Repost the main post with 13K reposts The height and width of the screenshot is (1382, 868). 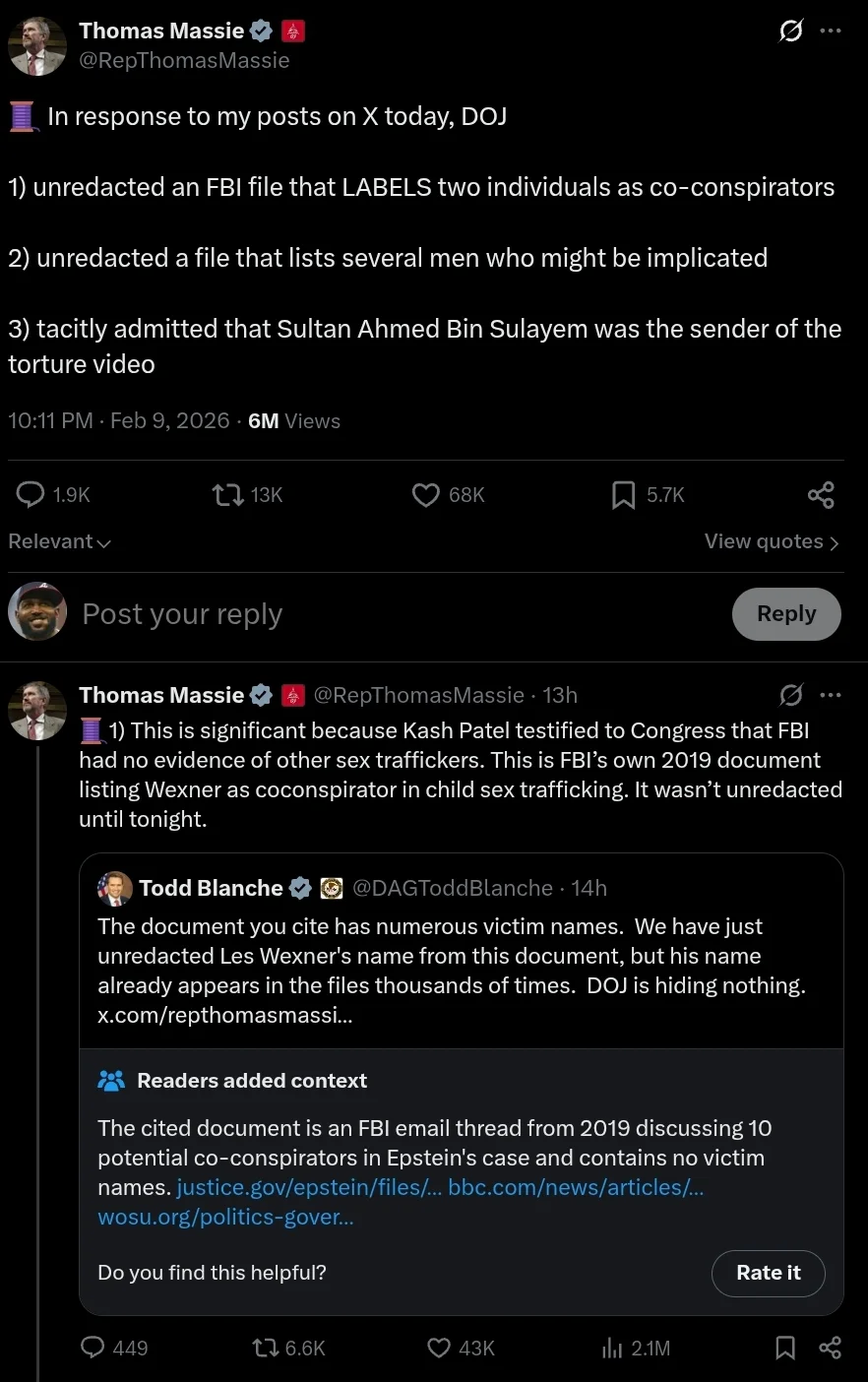click(228, 494)
